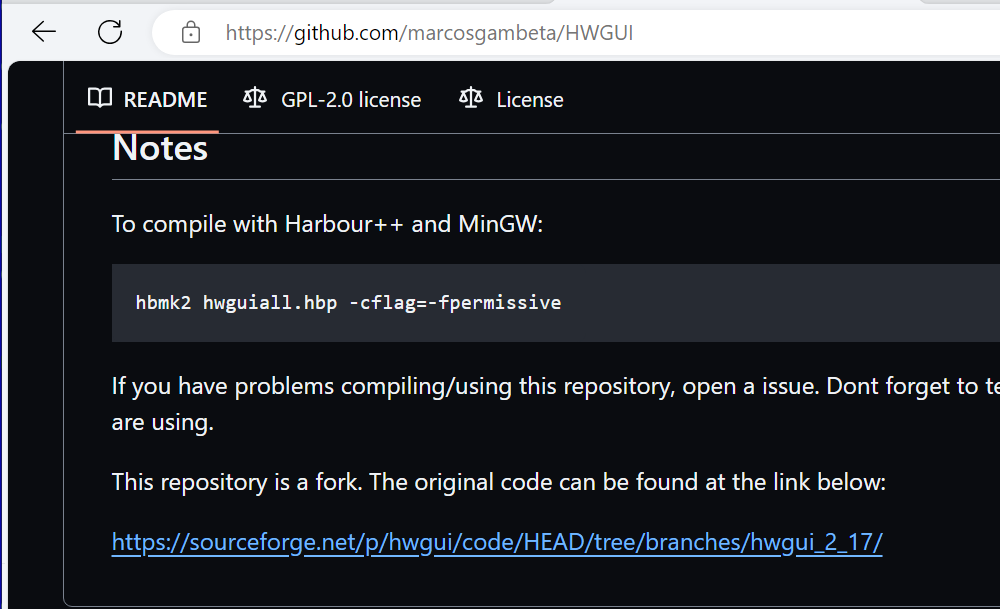Select the License tab label
The height and width of the screenshot is (609, 1000).
coord(530,100)
